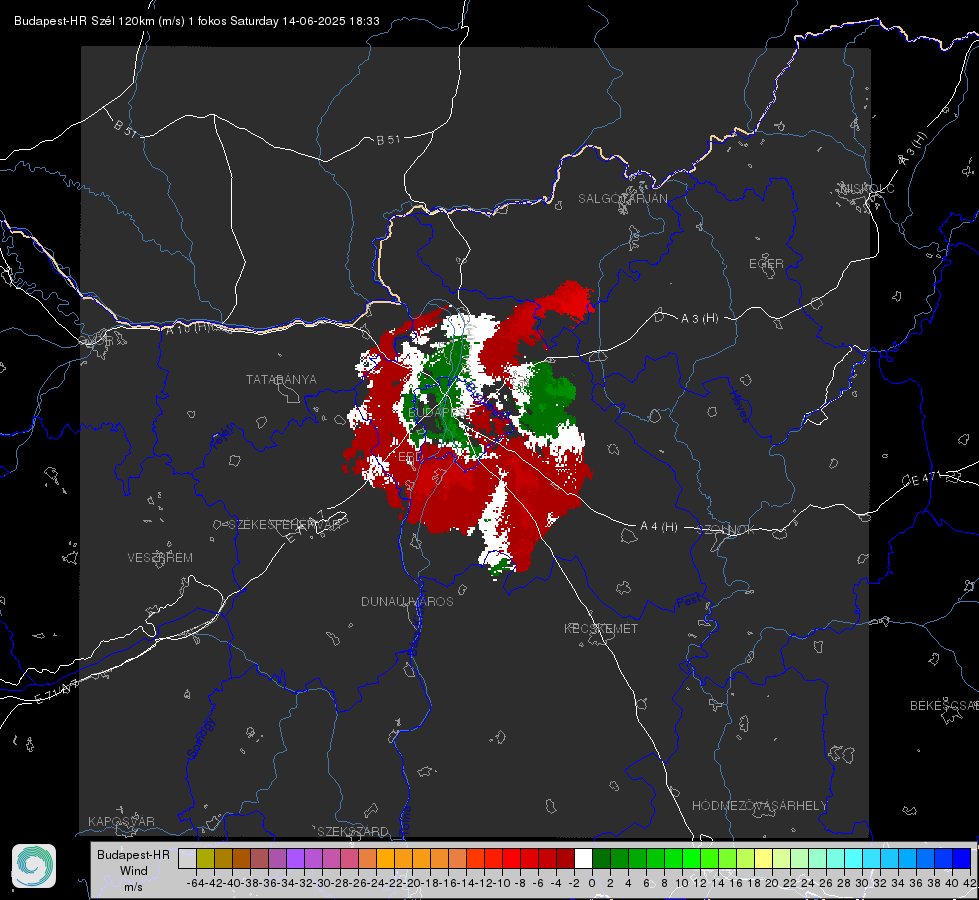Image resolution: width=979 pixels, height=900 pixels.
Task: Click the KECSKEMÉT city label
Action: coord(601,629)
